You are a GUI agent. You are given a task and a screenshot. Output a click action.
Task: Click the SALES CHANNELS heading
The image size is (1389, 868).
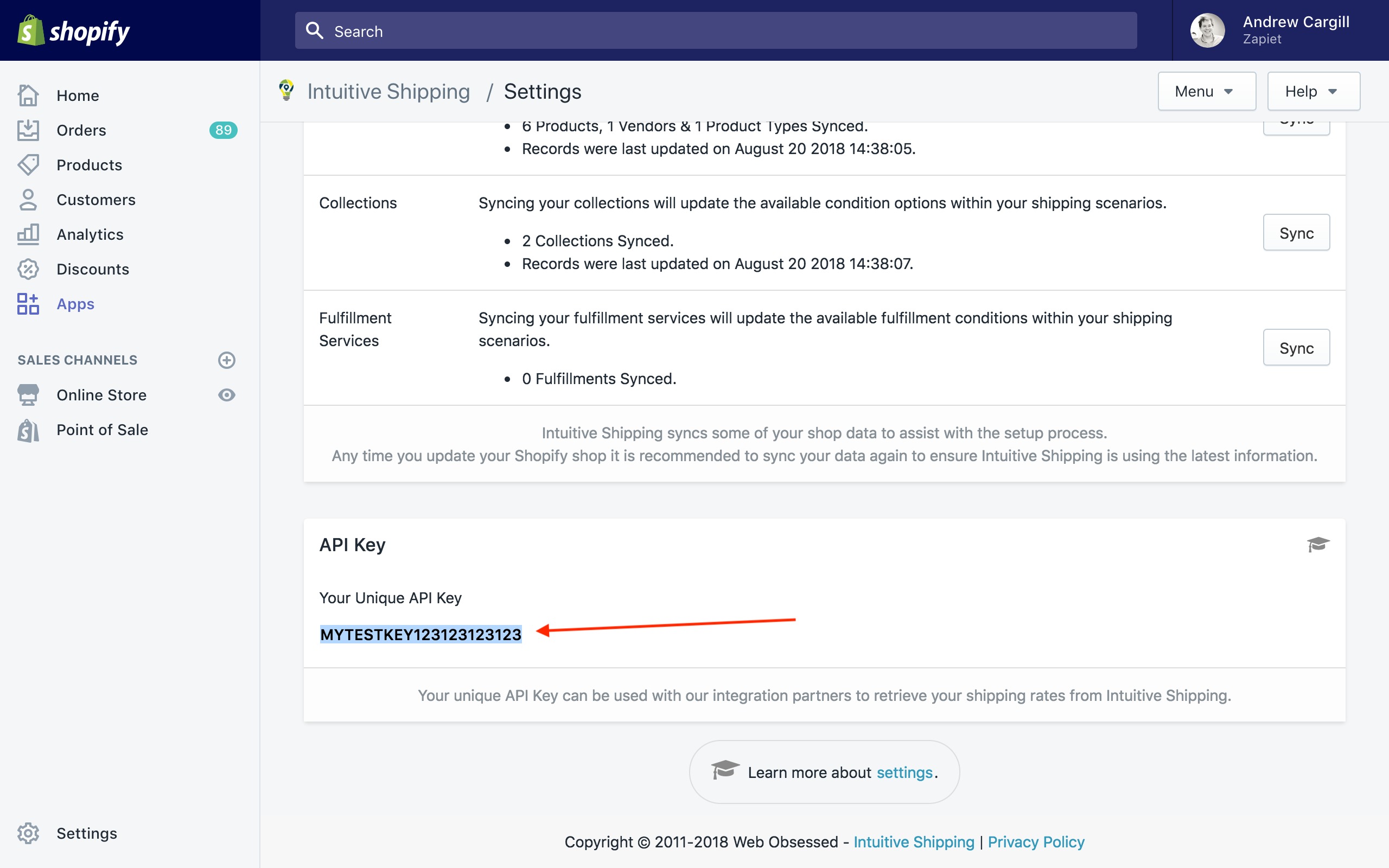tap(78, 360)
